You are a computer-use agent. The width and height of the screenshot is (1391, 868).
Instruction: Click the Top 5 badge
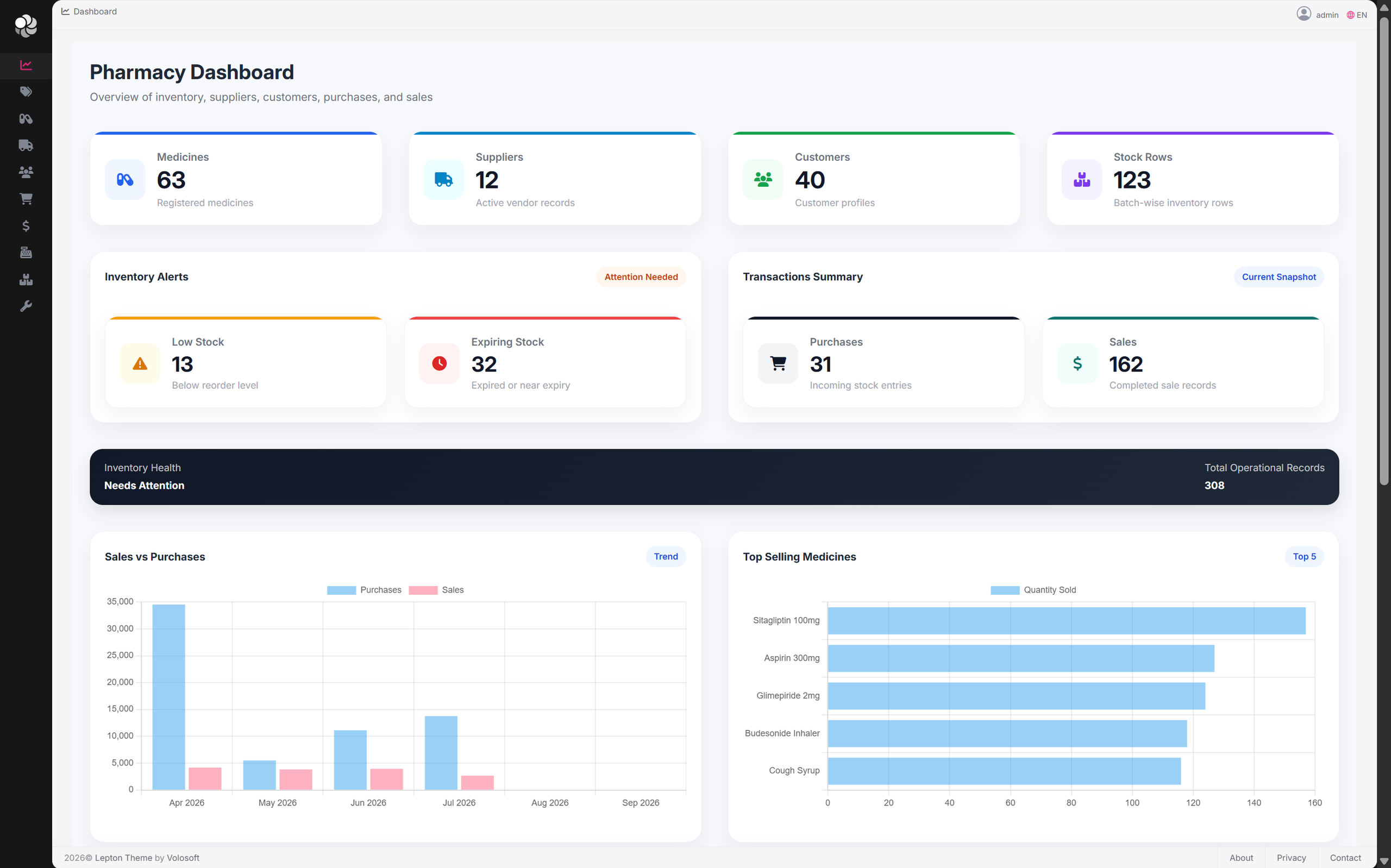point(1304,556)
